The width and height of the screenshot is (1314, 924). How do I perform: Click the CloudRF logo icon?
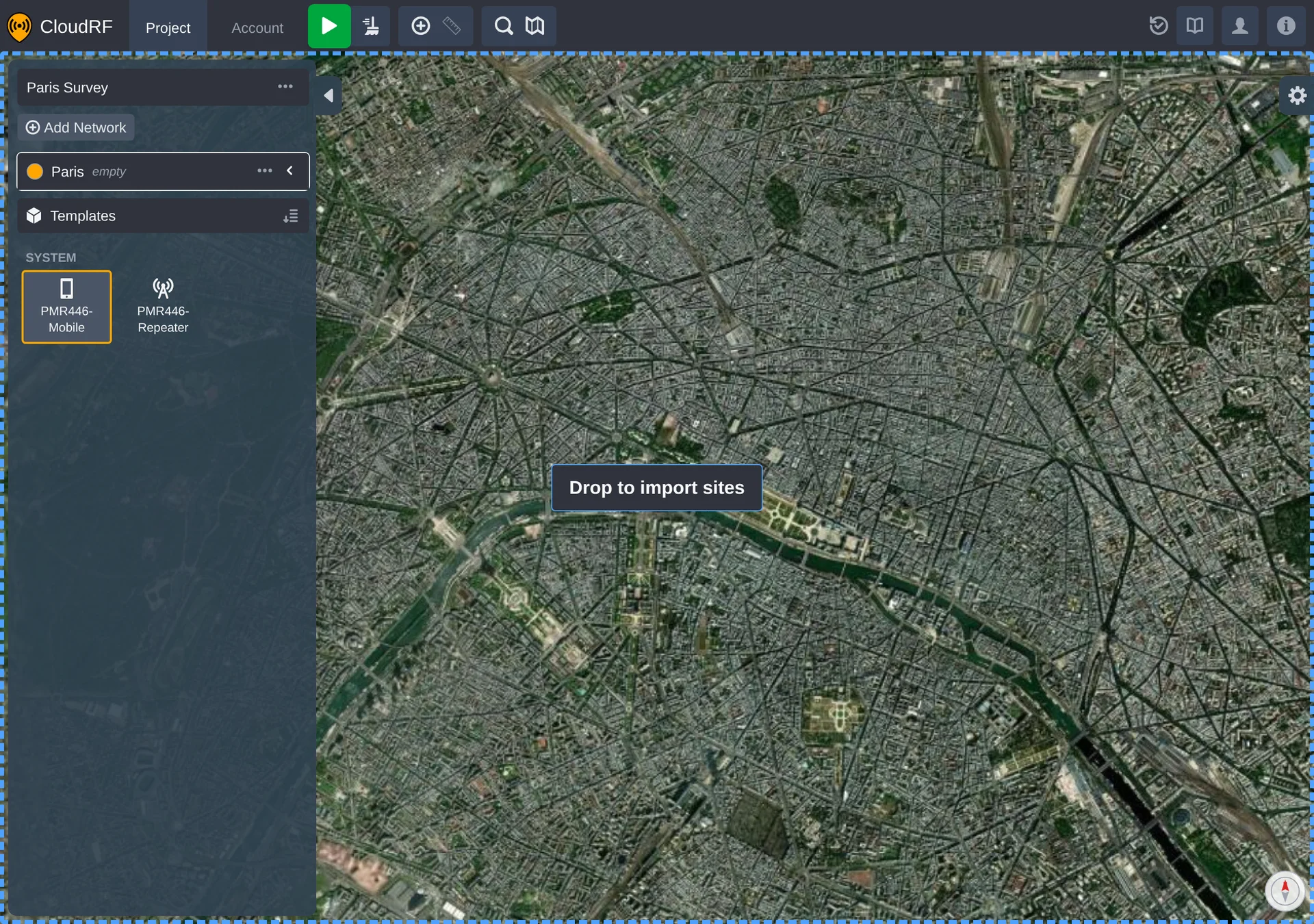tap(19, 27)
